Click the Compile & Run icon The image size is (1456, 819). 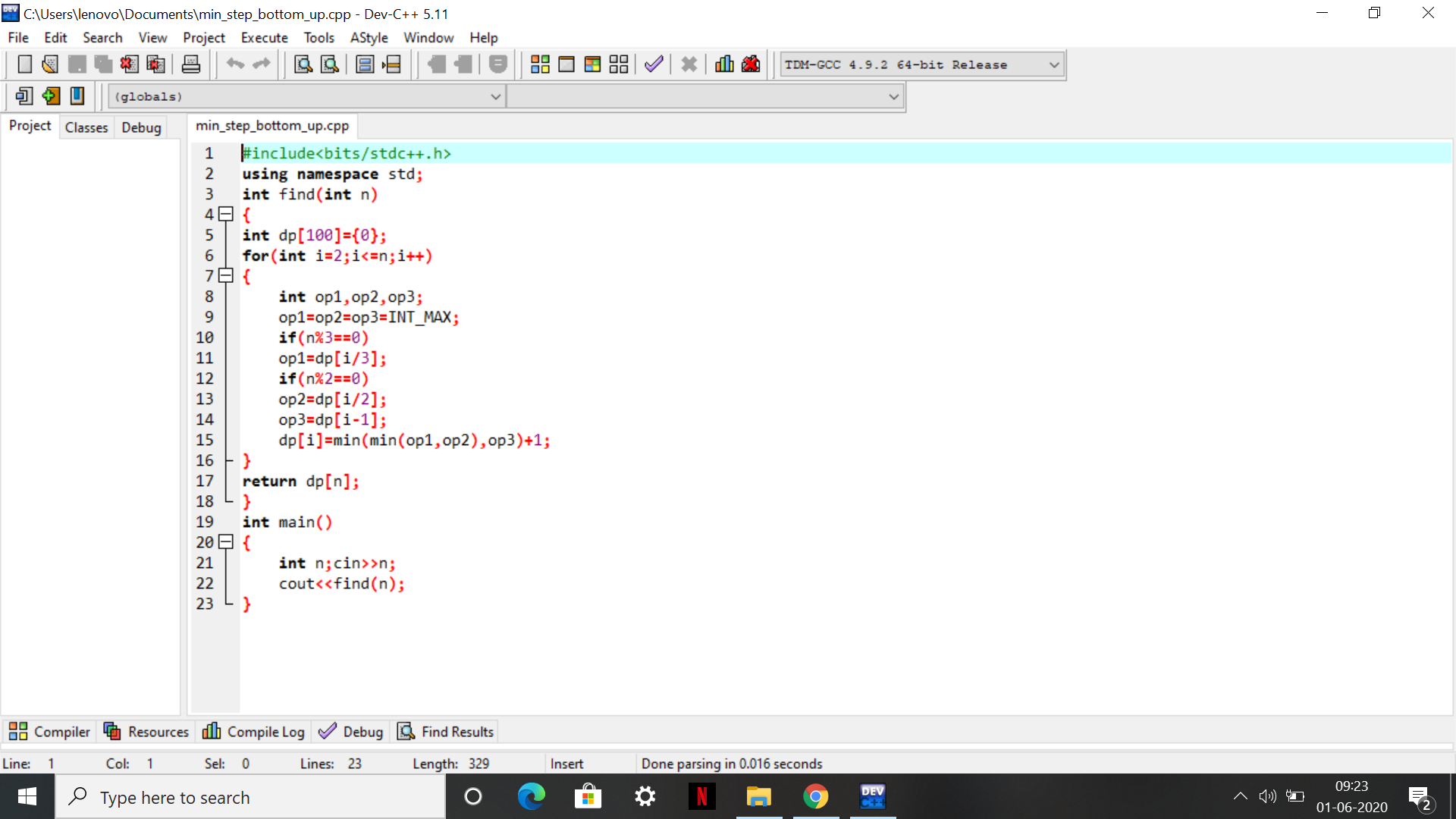pos(593,64)
